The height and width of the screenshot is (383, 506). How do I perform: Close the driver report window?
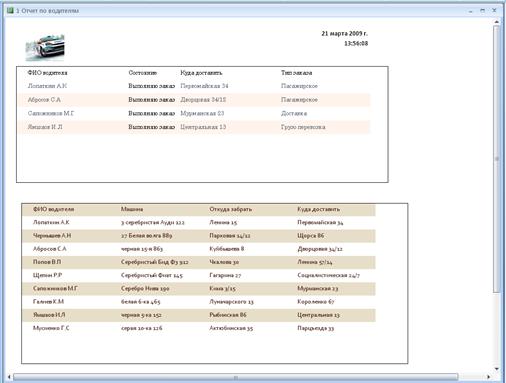pyautogui.click(x=494, y=11)
